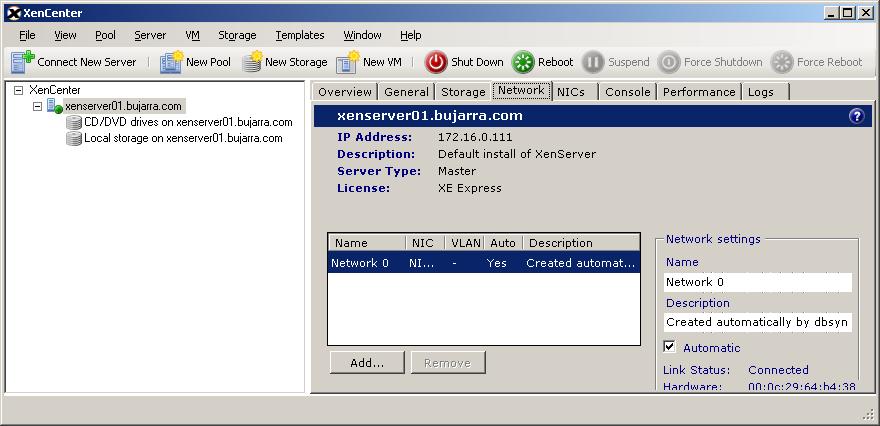Image resolution: width=880 pixels, height=426 pixels.
Task: Switch to the General tab
Action: tap(406, 92)
